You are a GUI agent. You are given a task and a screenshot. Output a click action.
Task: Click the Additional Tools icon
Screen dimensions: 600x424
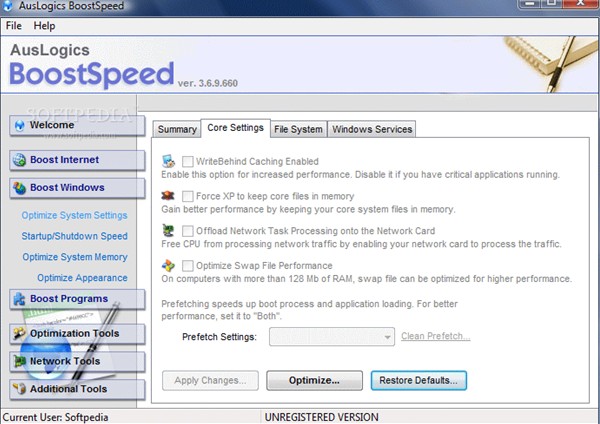19,389
